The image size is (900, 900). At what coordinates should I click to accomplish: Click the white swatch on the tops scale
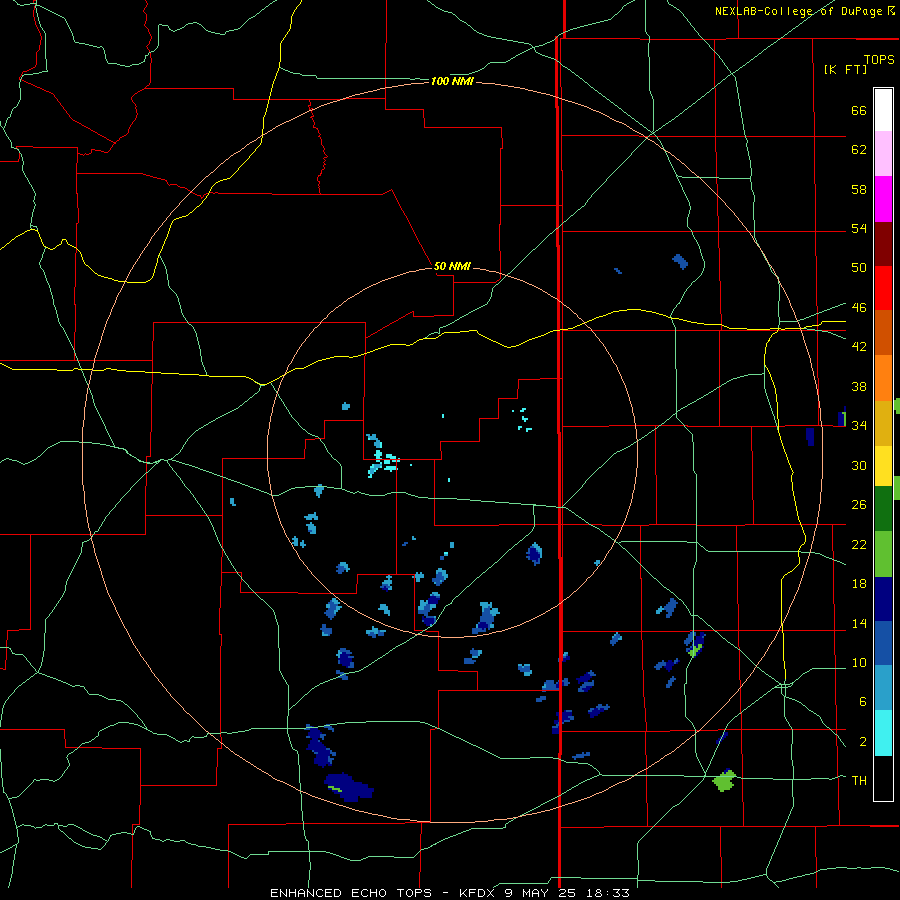pyautogui.click(x=883, y=110)
